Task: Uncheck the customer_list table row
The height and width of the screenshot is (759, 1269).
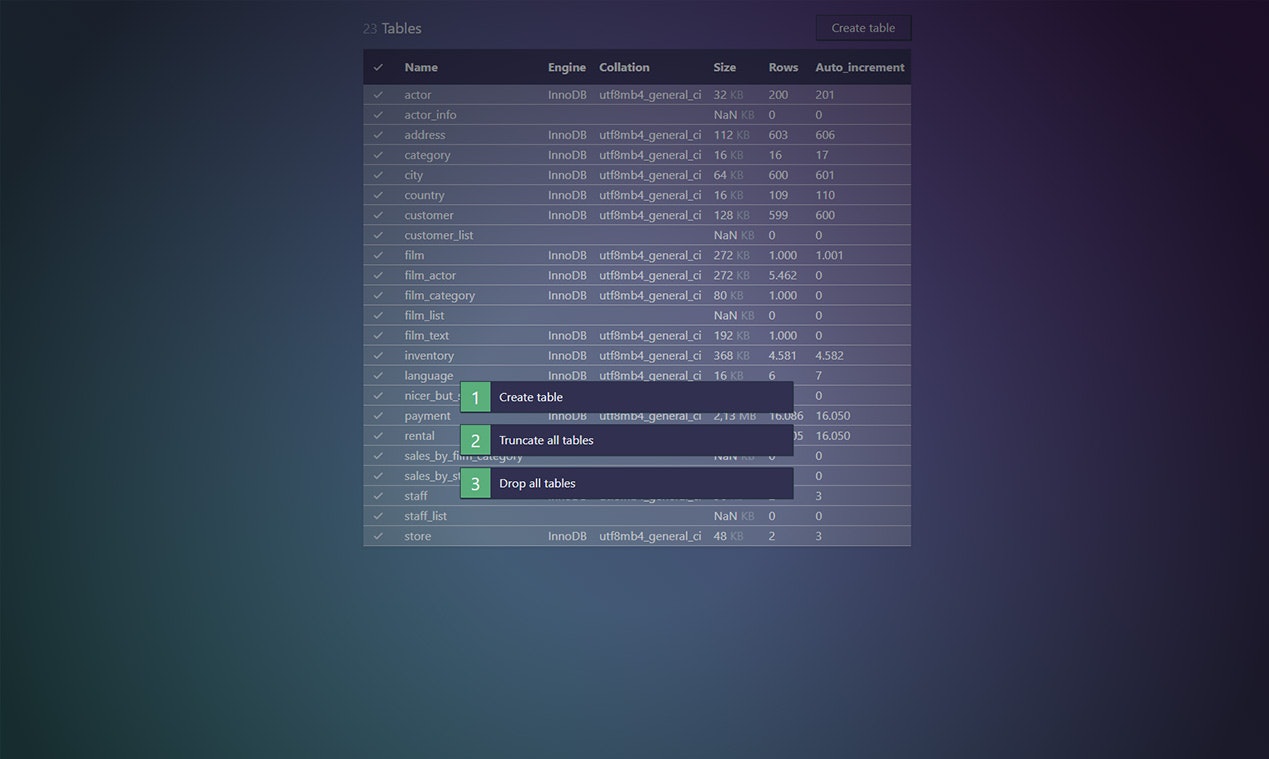Action: point(378,235)
